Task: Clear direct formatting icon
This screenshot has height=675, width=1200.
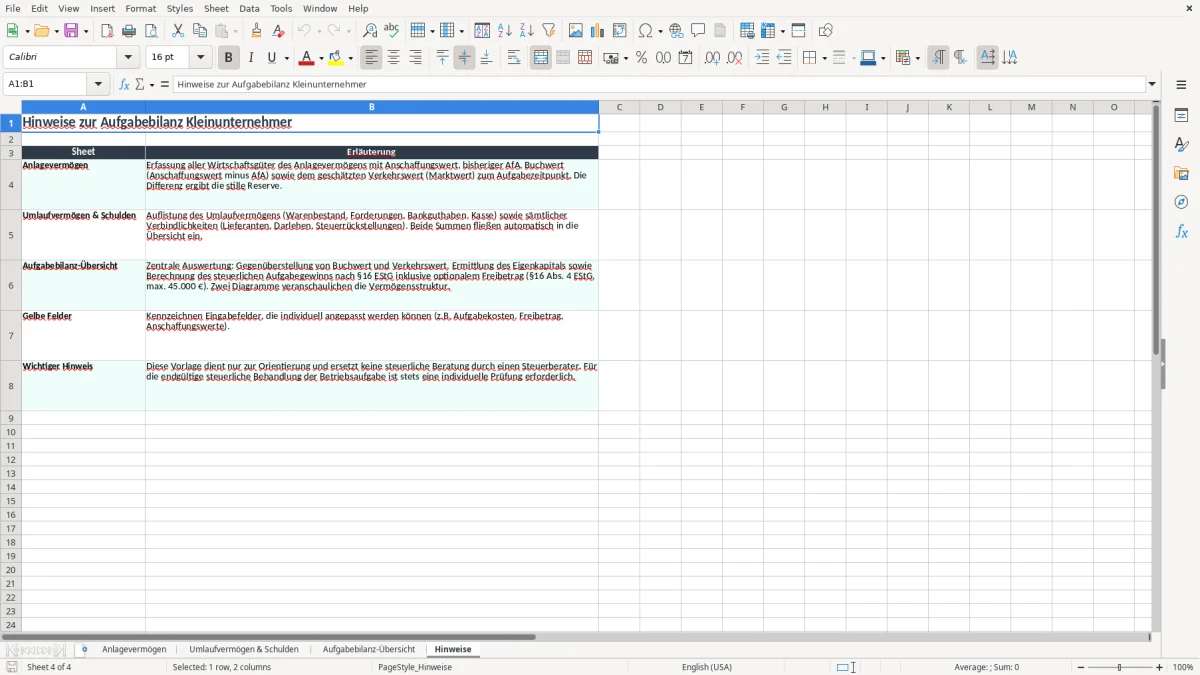Action: (278, 31)
